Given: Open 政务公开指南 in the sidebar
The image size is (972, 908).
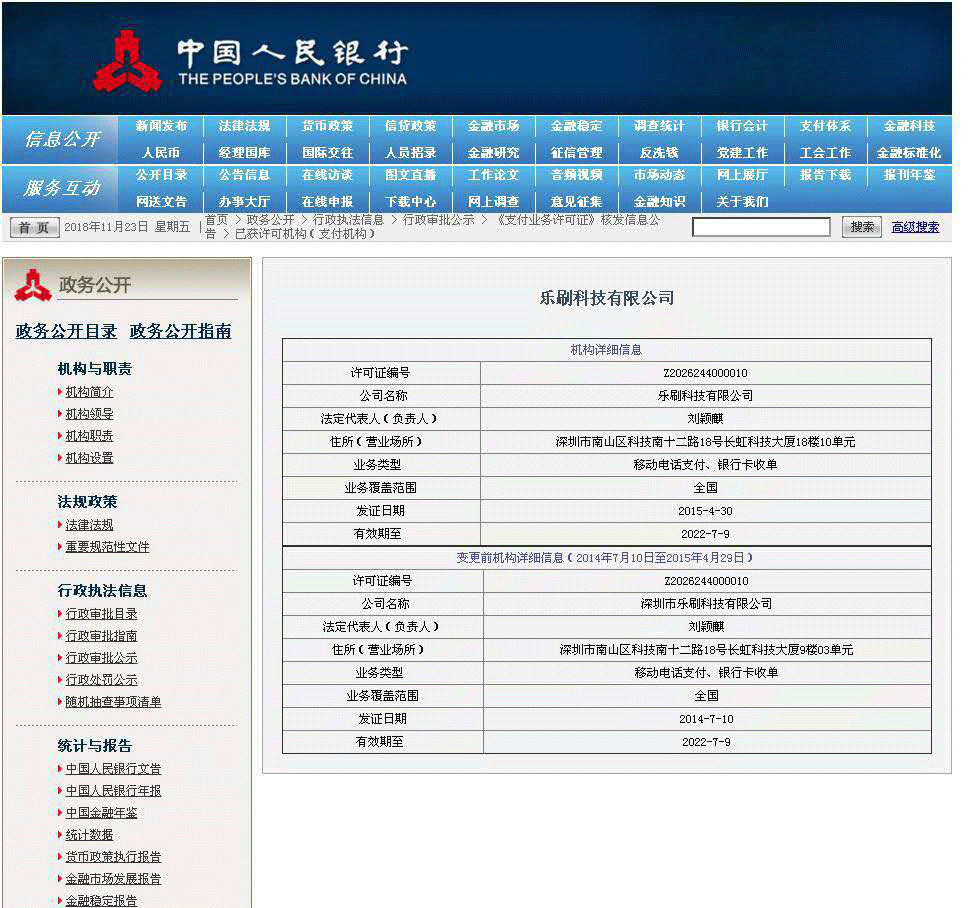Looking at the screenshot, I should pos(180,331).
